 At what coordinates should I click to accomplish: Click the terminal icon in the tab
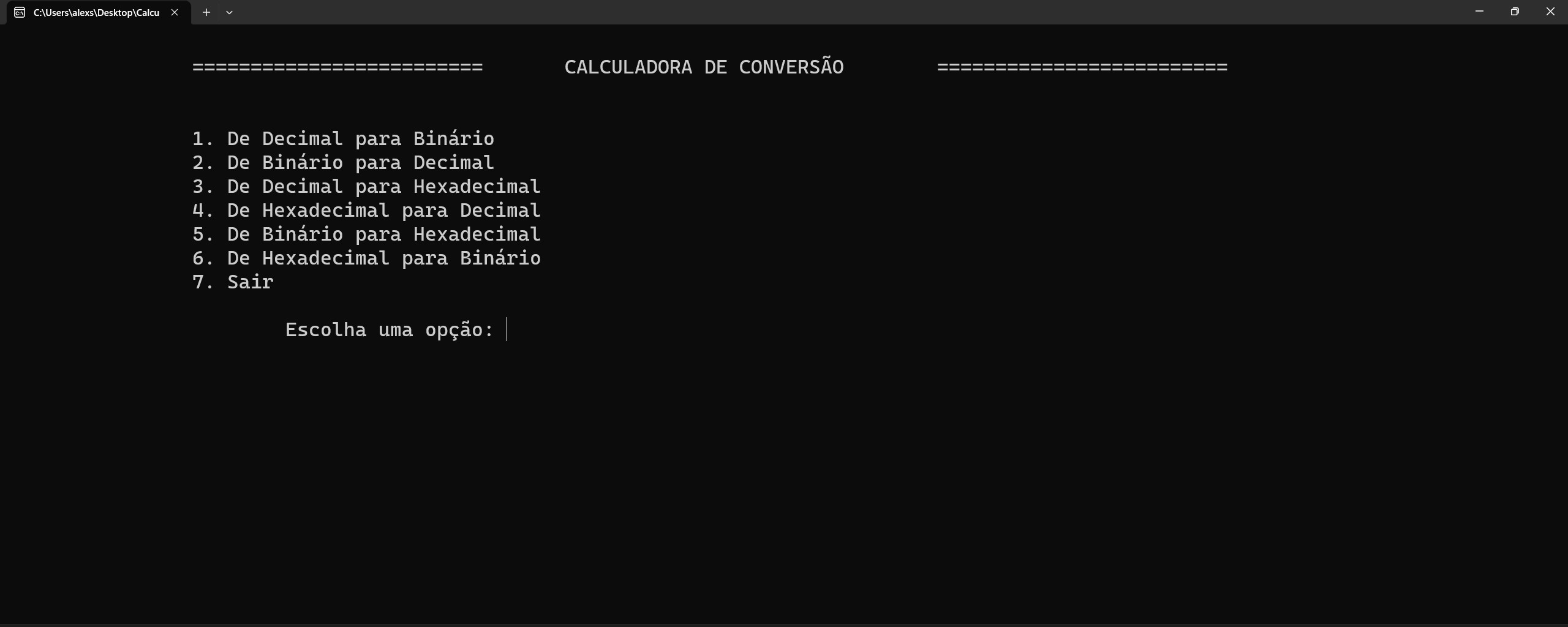tap(18, 12)
